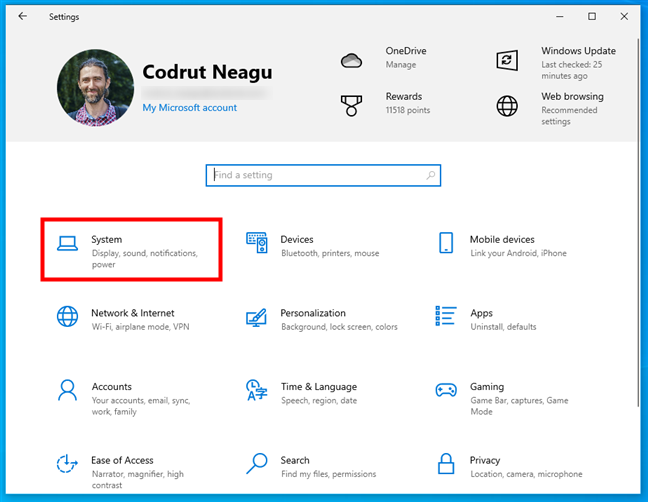Select the Personalization paintbrush icon
648x502 pixels.
coord(257,317)
